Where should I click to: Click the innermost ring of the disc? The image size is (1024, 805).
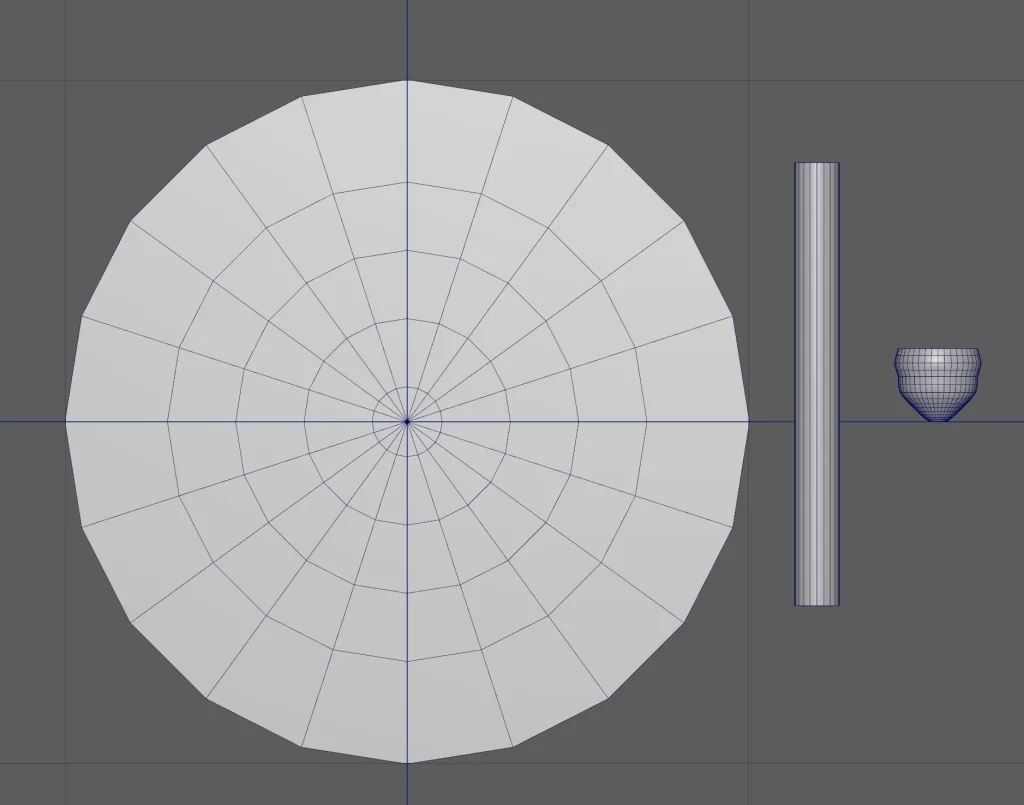tap(407, 387)
